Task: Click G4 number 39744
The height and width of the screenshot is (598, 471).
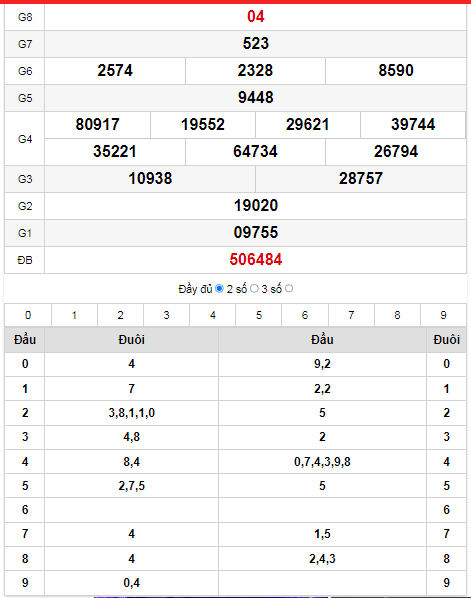Action: (x=413, y=125)
